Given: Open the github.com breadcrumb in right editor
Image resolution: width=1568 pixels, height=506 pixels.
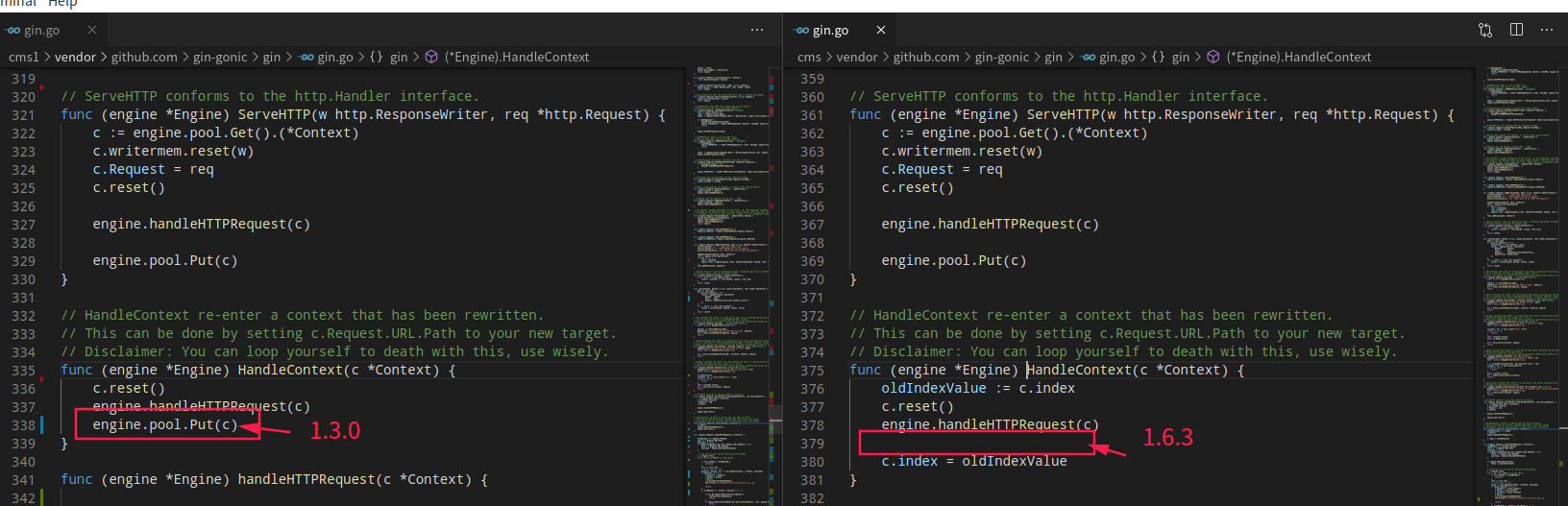Looking at the screenshot, I should pyautogui.click(x=926, y=57).
